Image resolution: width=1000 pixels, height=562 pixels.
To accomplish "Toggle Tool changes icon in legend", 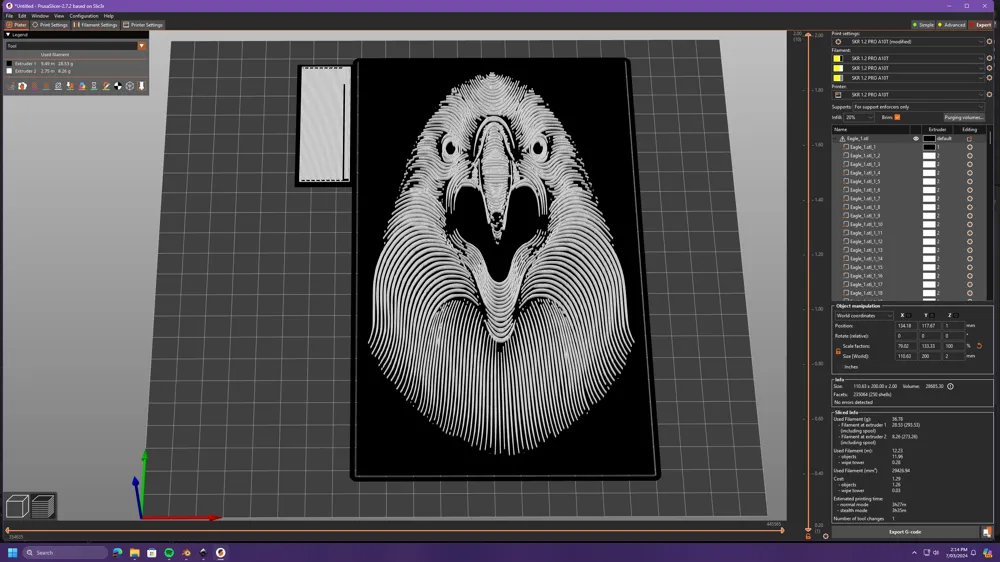I will click(70, 86).
